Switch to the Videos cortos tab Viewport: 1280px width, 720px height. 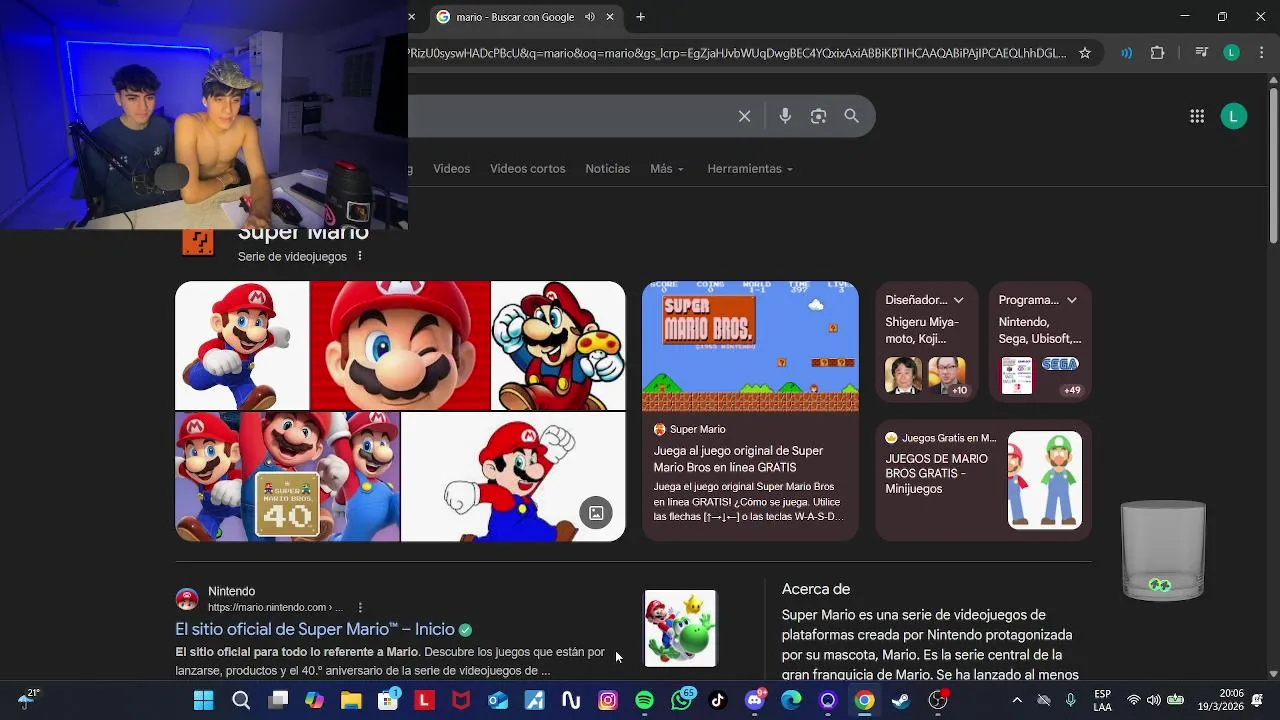[x=527, y=169]
